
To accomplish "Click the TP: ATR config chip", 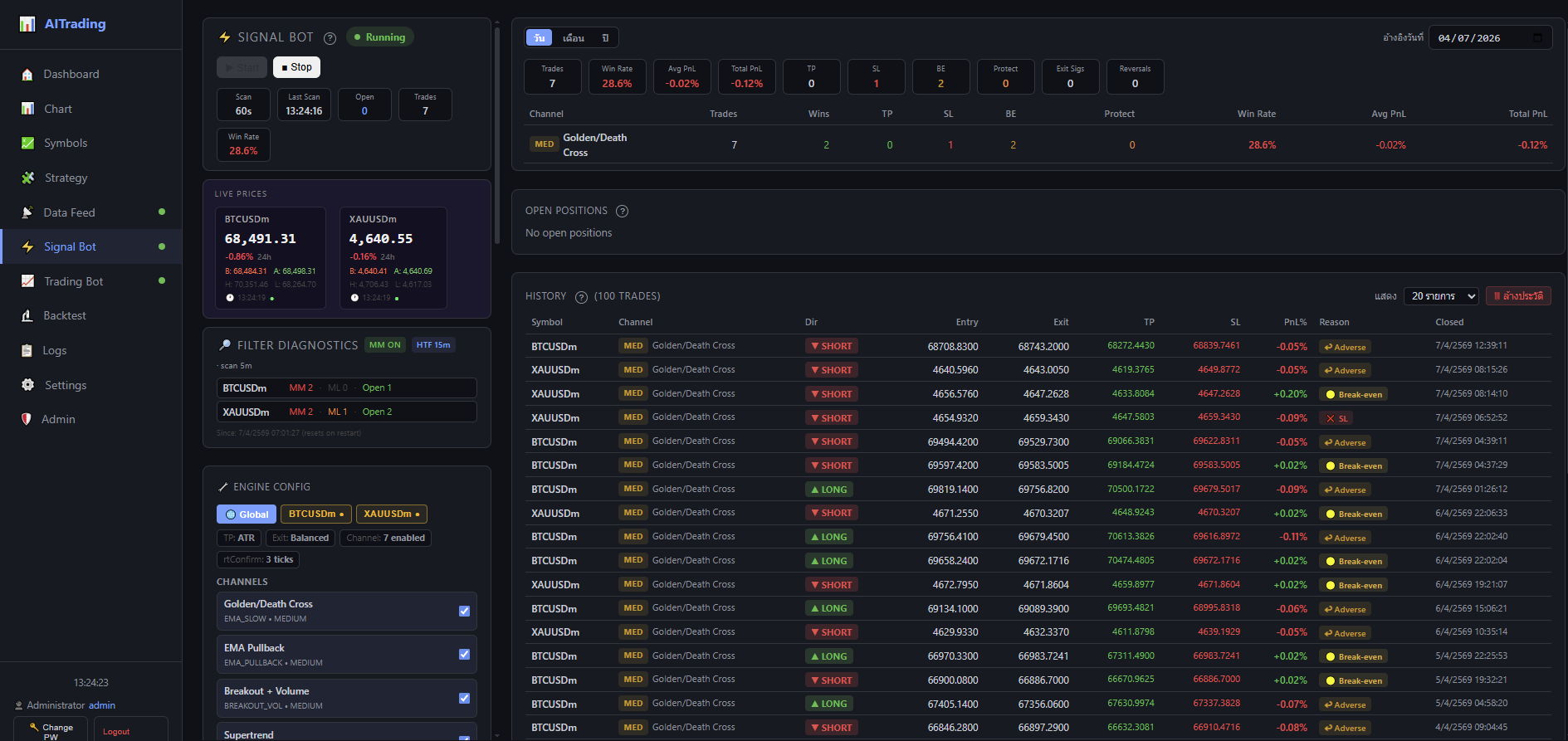I will click(239, 538).
